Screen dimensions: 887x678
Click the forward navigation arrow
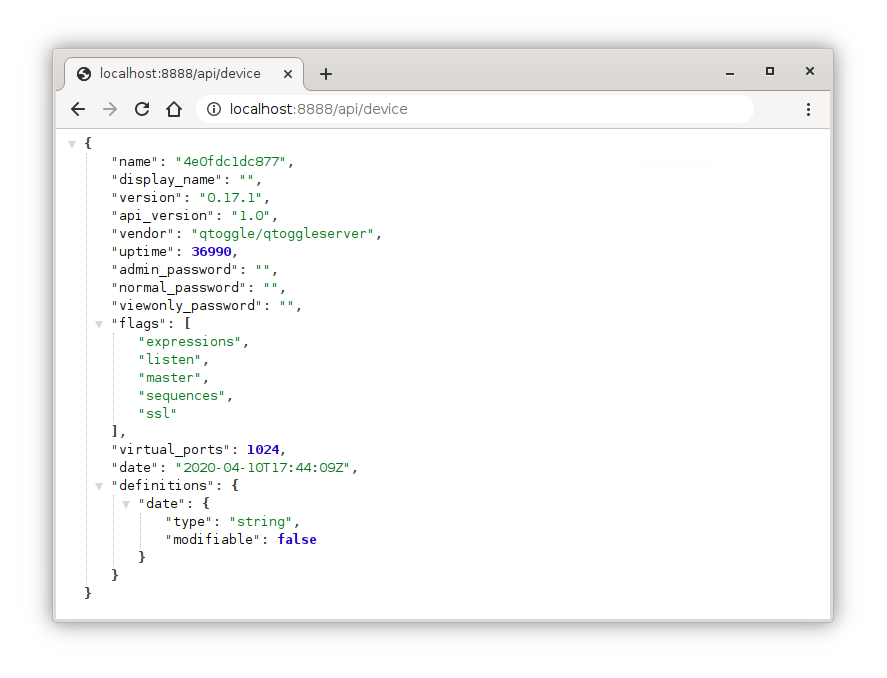pyautogui.click(x=110, y=109)
